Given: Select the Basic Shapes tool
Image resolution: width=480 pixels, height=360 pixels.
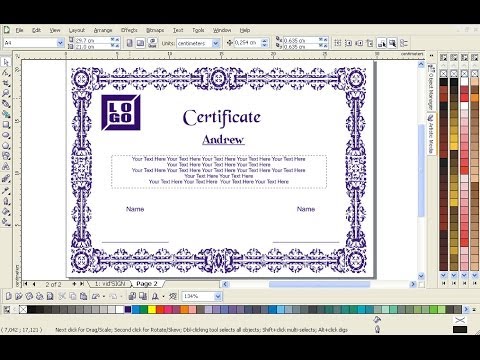Looking at the screenshot, I should pos(6,156).
